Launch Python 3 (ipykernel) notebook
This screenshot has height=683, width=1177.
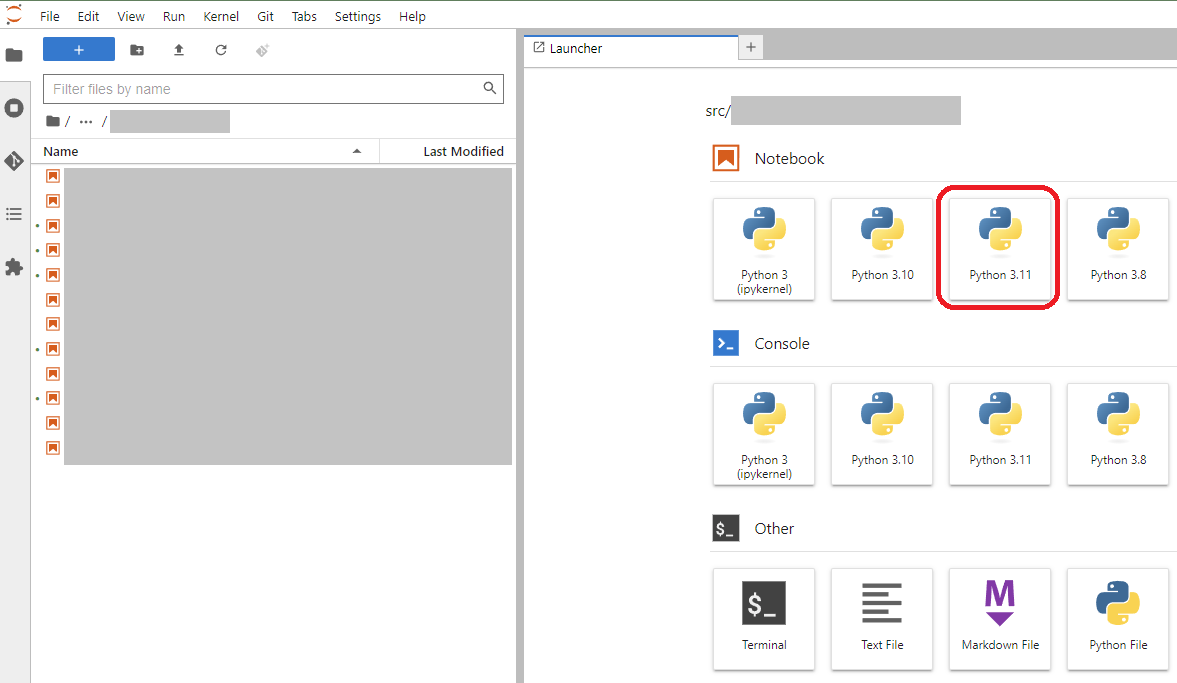pyautogui.click(x=764, y=249)
